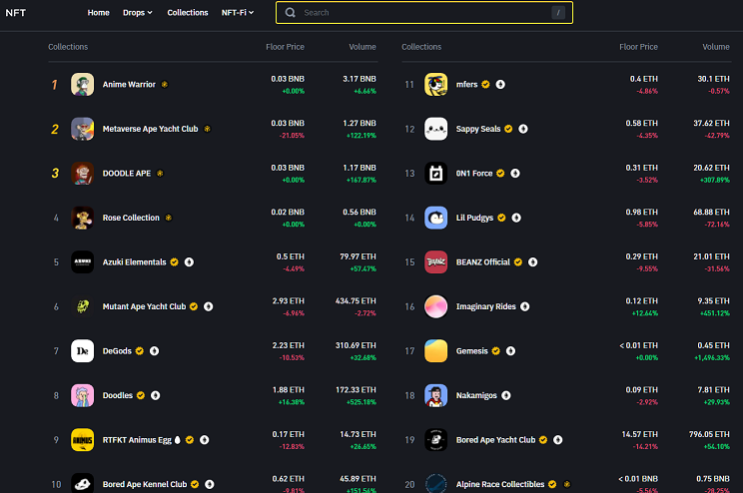Click the Bored Ape Yacht Club logo
Viewport: 743px width, 493px height.
coord(436,440)
